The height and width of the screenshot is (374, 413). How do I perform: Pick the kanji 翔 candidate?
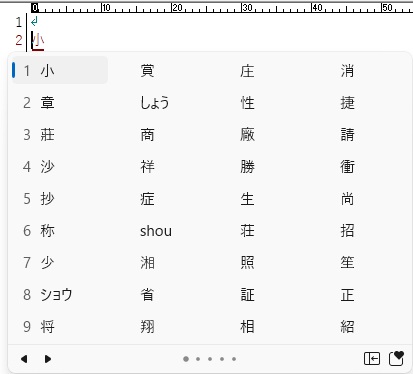147,327
